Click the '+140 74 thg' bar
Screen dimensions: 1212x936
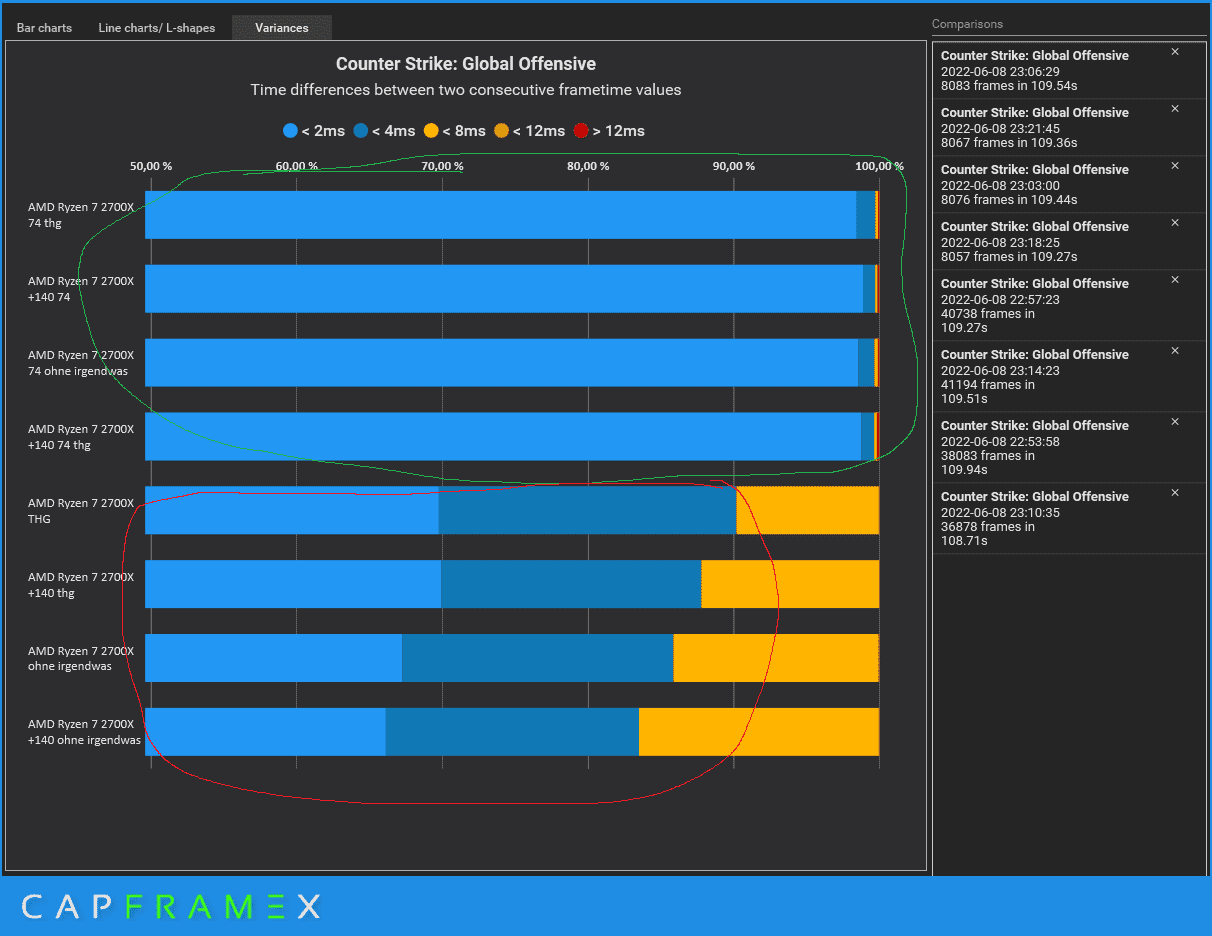pos(512,437)
